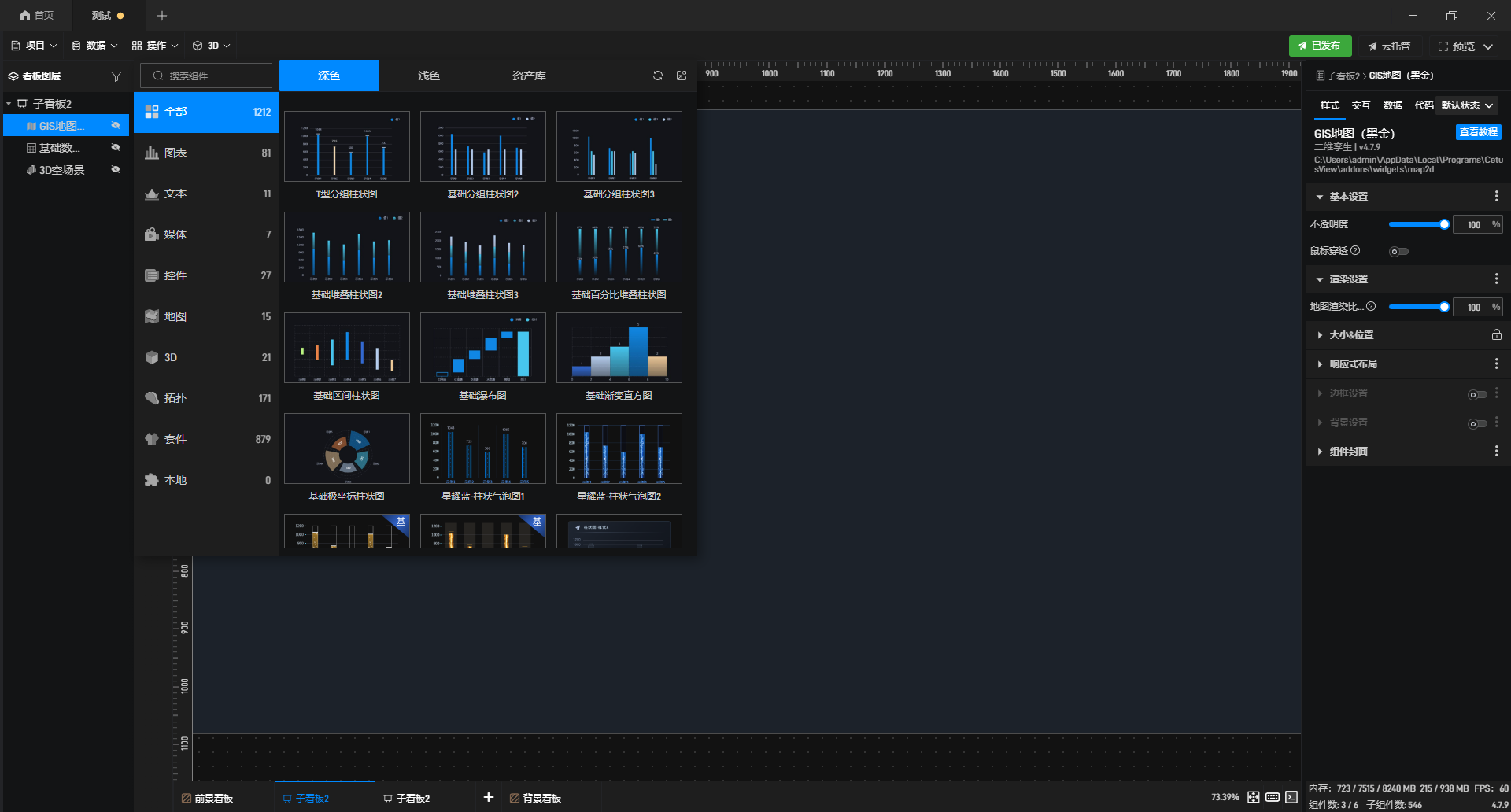Click the keyboard shortcuts icon in status bar

[x=1273, y=797]
